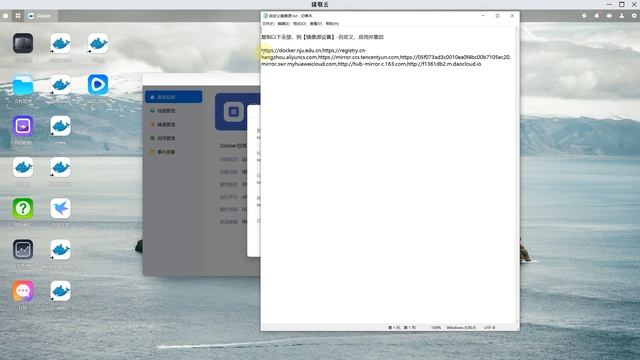Click the Chinese instruction line in Notepad
Viewport: 640px width, 360px height.
322,37
